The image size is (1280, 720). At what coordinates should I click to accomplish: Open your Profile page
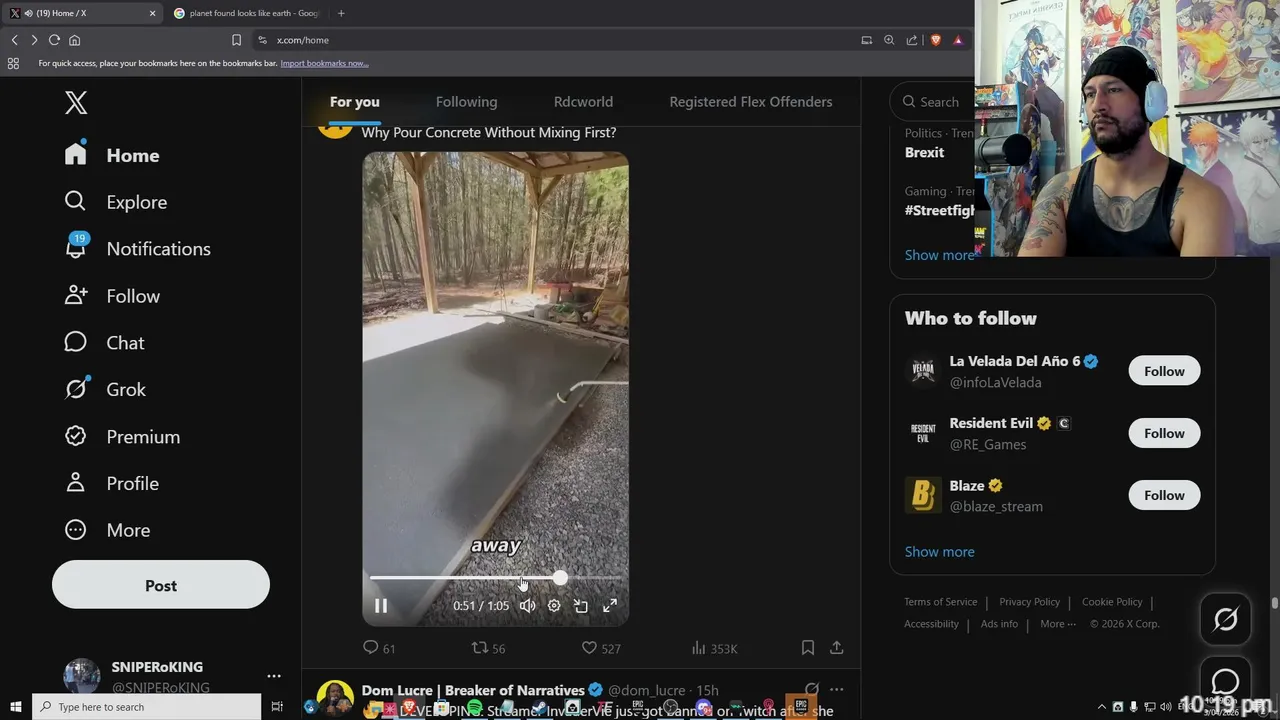(x=112, y=483)
